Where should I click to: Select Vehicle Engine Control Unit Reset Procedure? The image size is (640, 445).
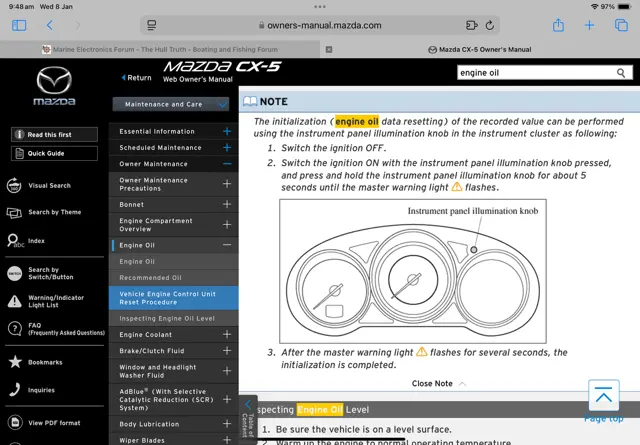tap(173, 298)
